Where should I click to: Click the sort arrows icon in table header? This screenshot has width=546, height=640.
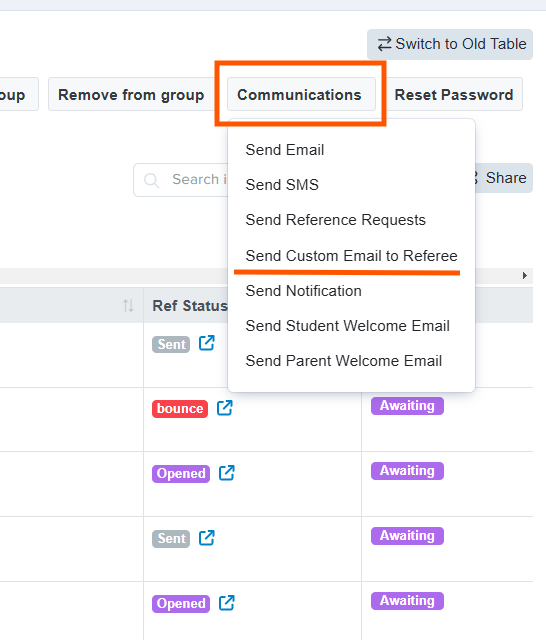128,305
